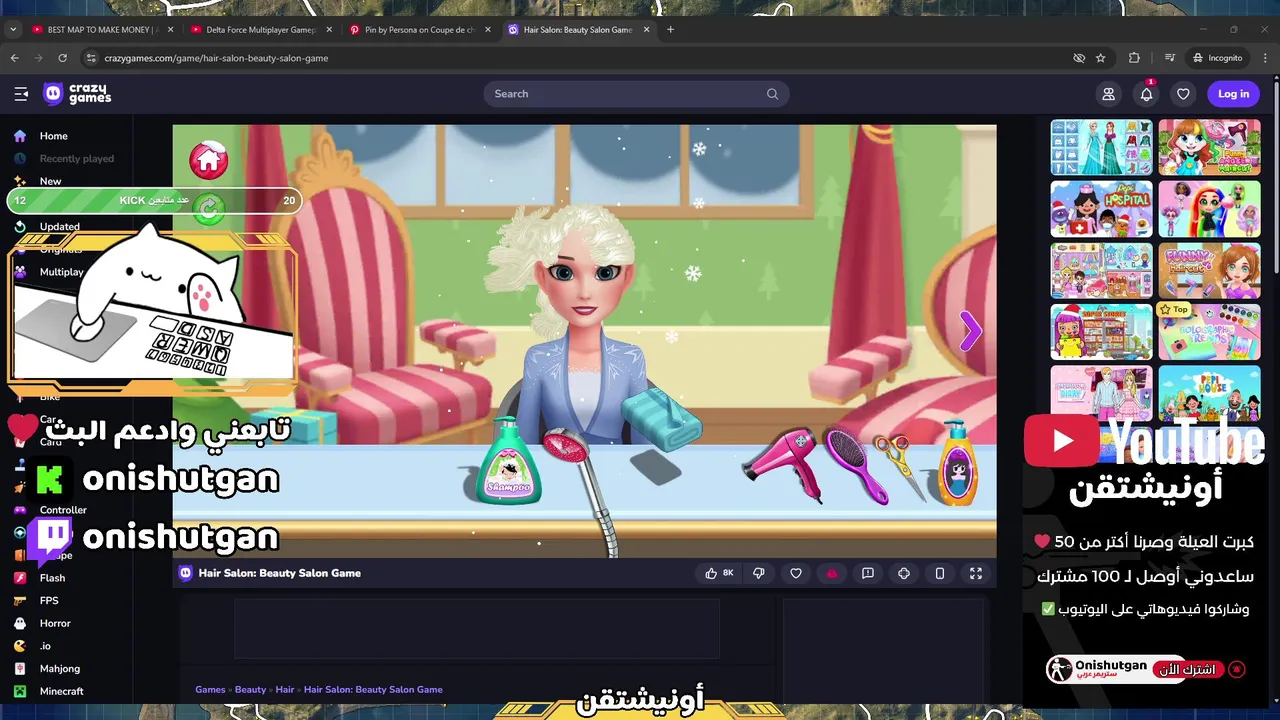Switch to mobile portrait view
The image size is (1280, 720).
pos(940,573)
